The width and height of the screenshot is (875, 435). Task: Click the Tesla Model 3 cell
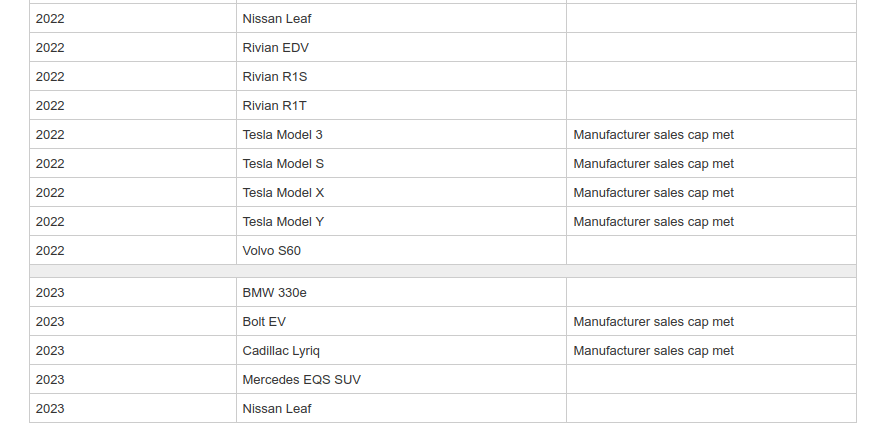tap(401, 134)
